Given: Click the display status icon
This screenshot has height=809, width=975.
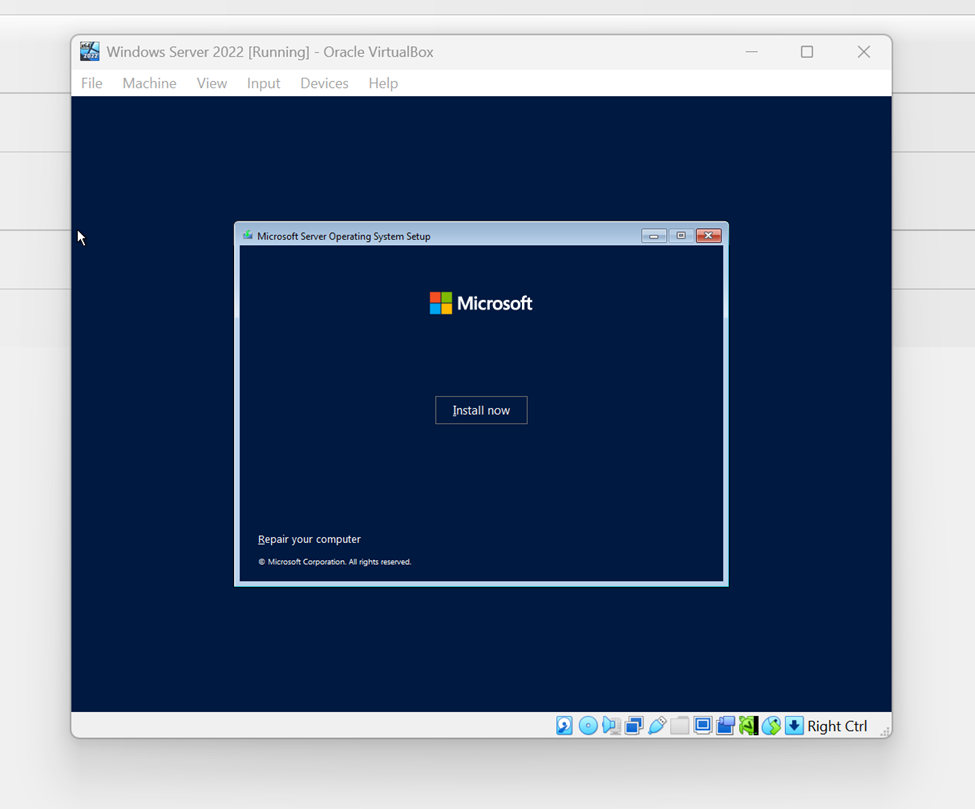Looking at the screenshot, I should pyautogui.click(x=703, y=726).
